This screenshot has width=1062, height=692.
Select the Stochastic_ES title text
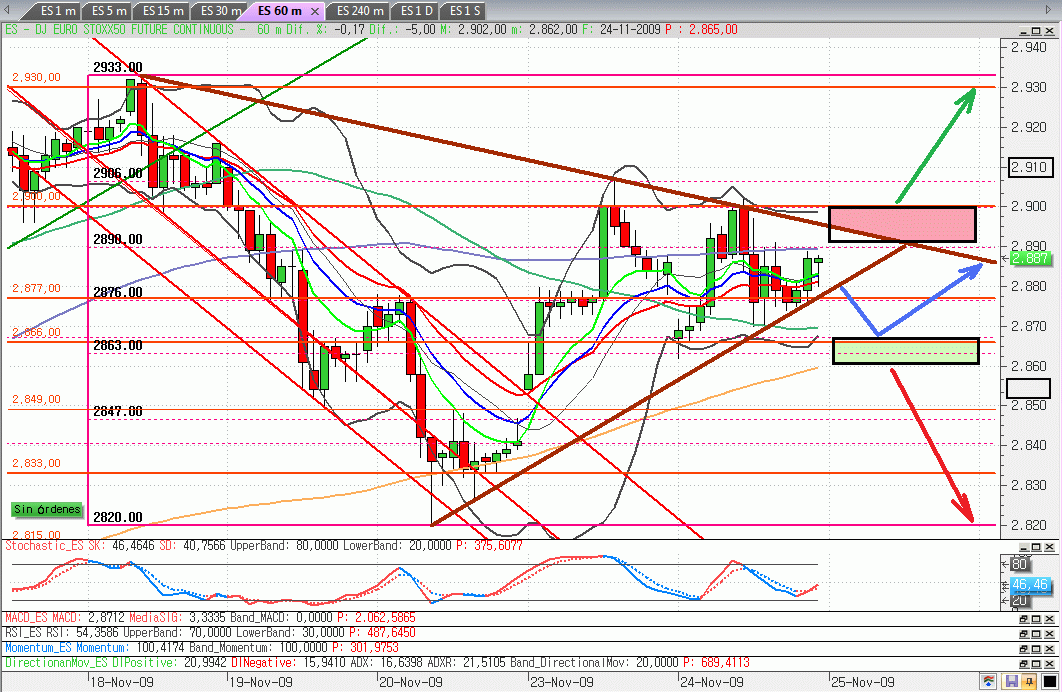click(43, 546)
